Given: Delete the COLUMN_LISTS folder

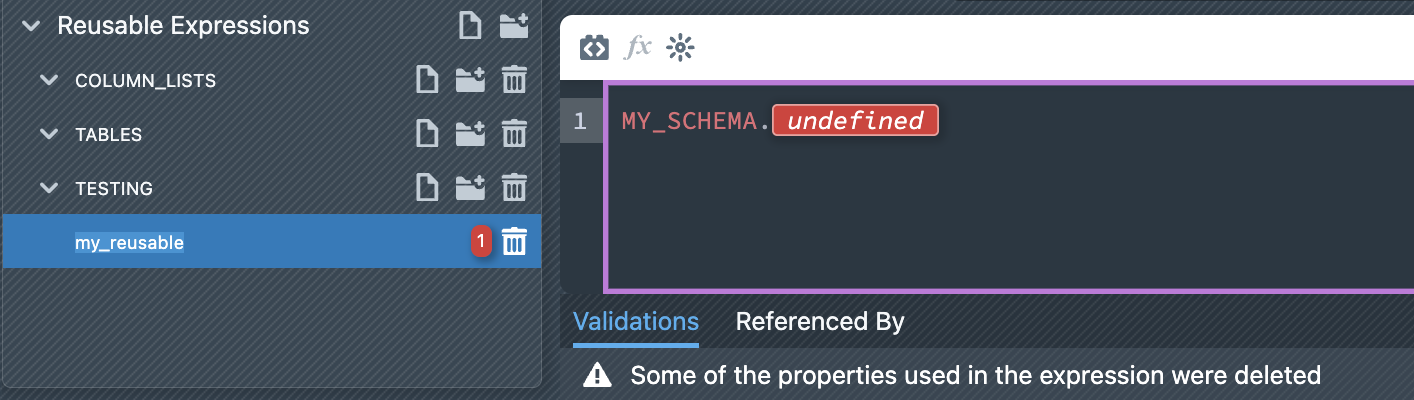Looking at the screenshot, I should pyautogui.click(x=514, y=80).
